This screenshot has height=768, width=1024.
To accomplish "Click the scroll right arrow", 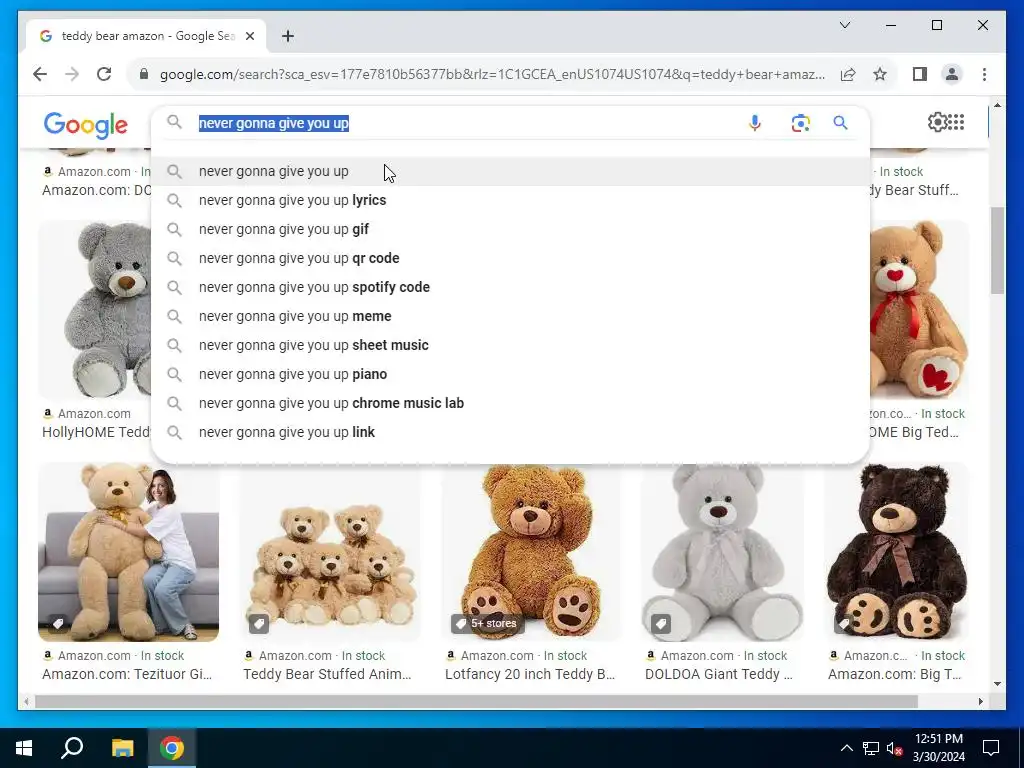I will (x=981, y=701).
